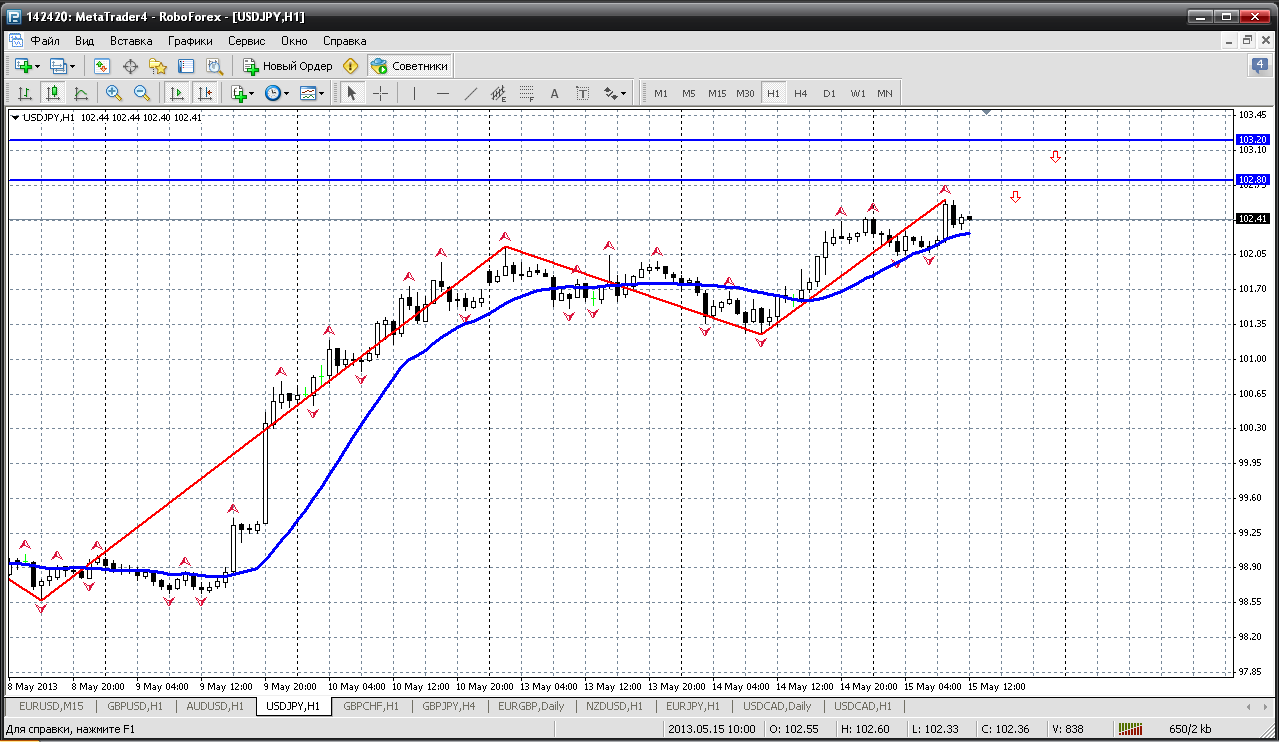
Task: Select timeframe M30 button
Action: click(745, 93)
